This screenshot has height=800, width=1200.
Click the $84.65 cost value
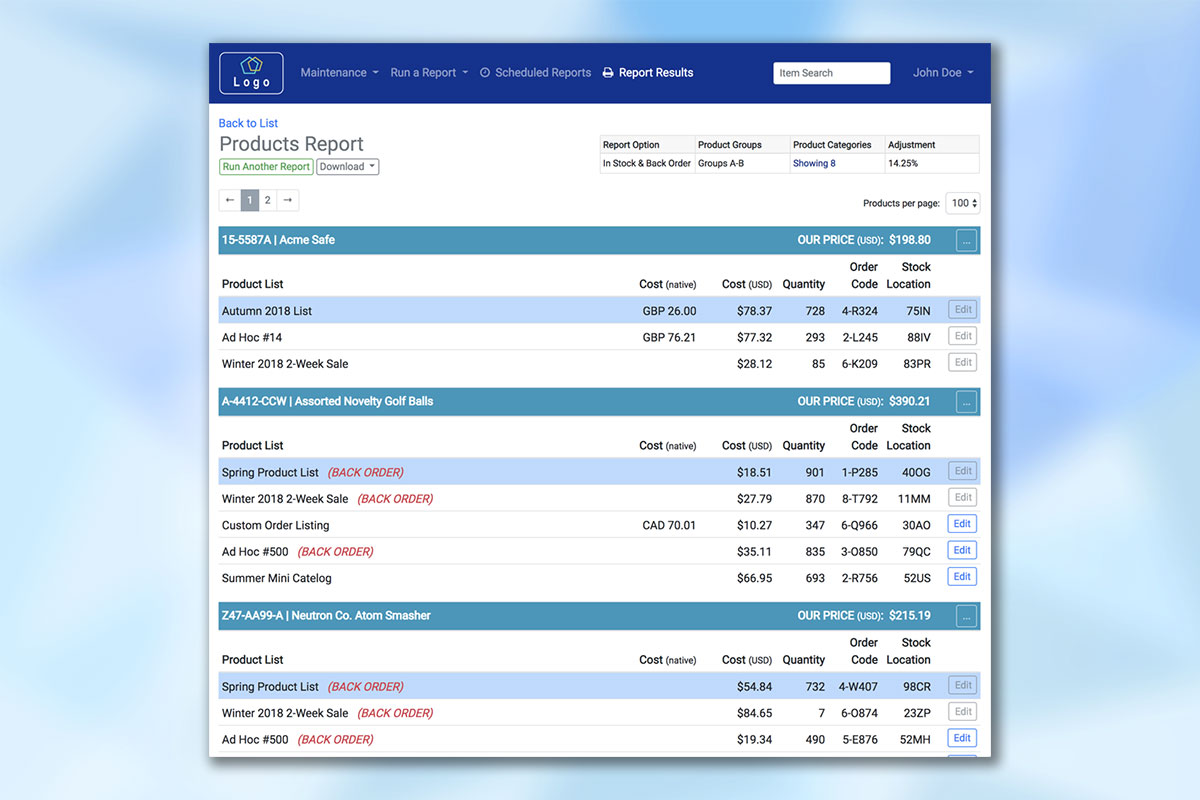[754, 713]
